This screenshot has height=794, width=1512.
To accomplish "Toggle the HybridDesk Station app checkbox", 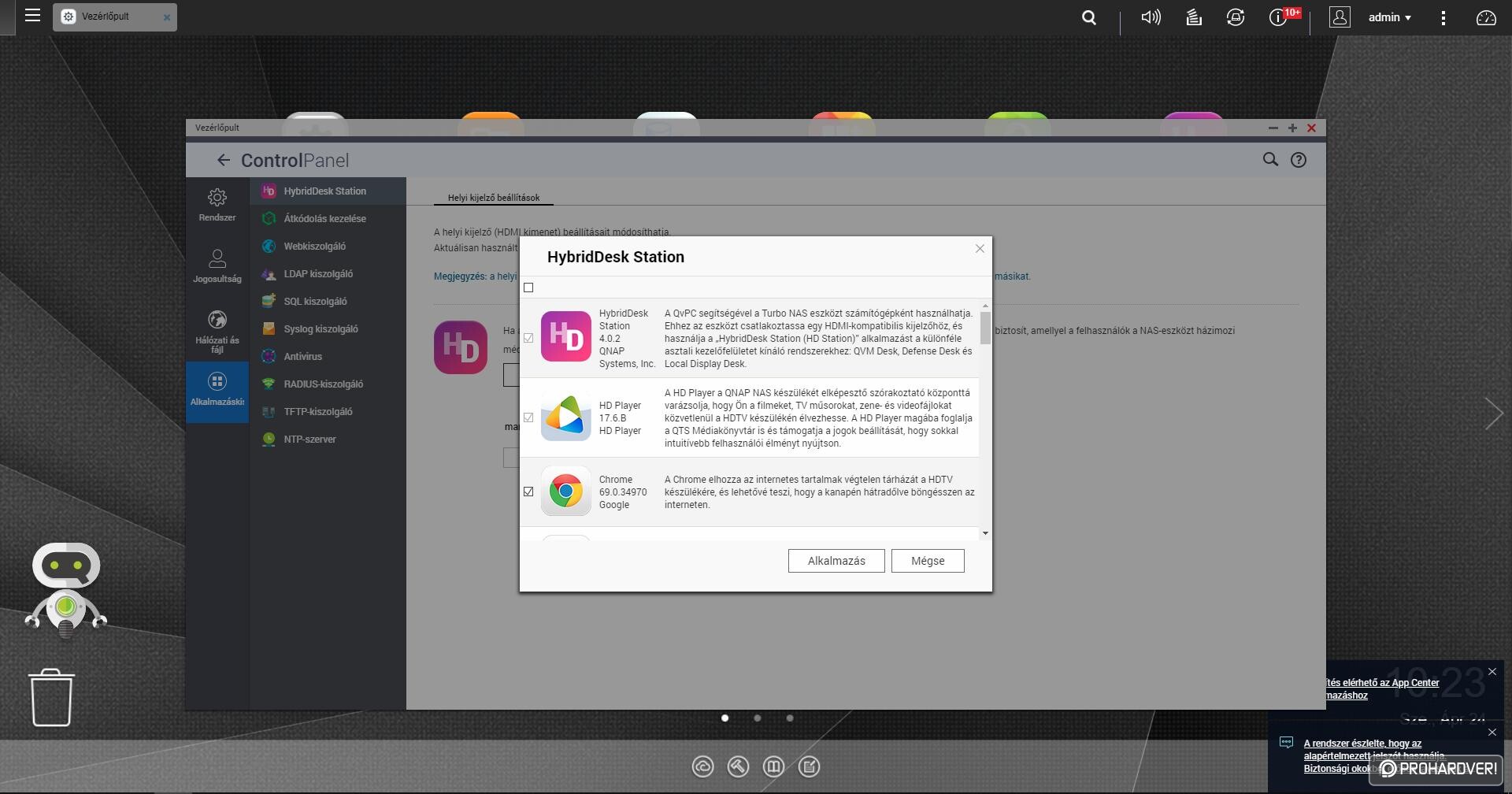I will click(528, 338).
